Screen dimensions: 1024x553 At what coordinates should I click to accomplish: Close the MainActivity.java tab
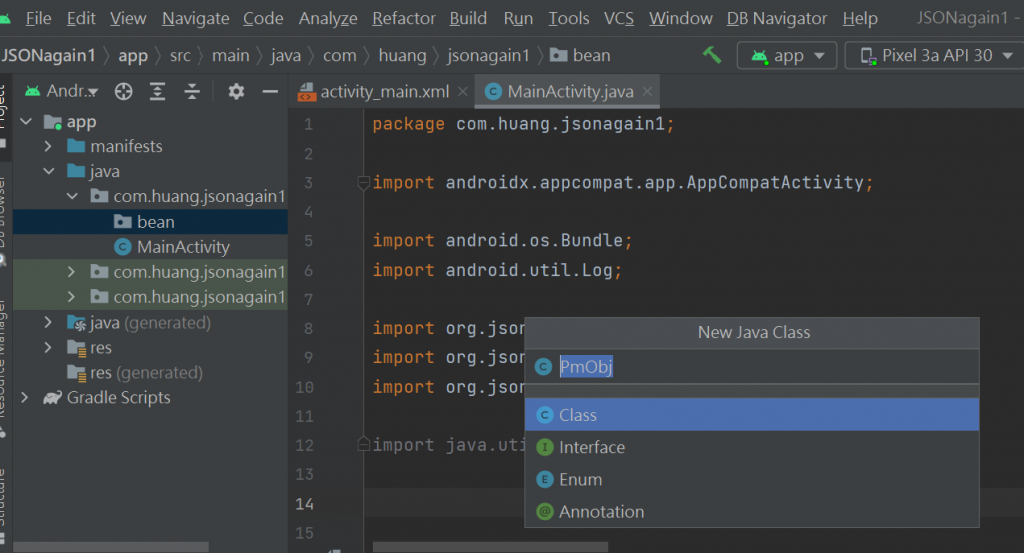(x=647, y=92)
